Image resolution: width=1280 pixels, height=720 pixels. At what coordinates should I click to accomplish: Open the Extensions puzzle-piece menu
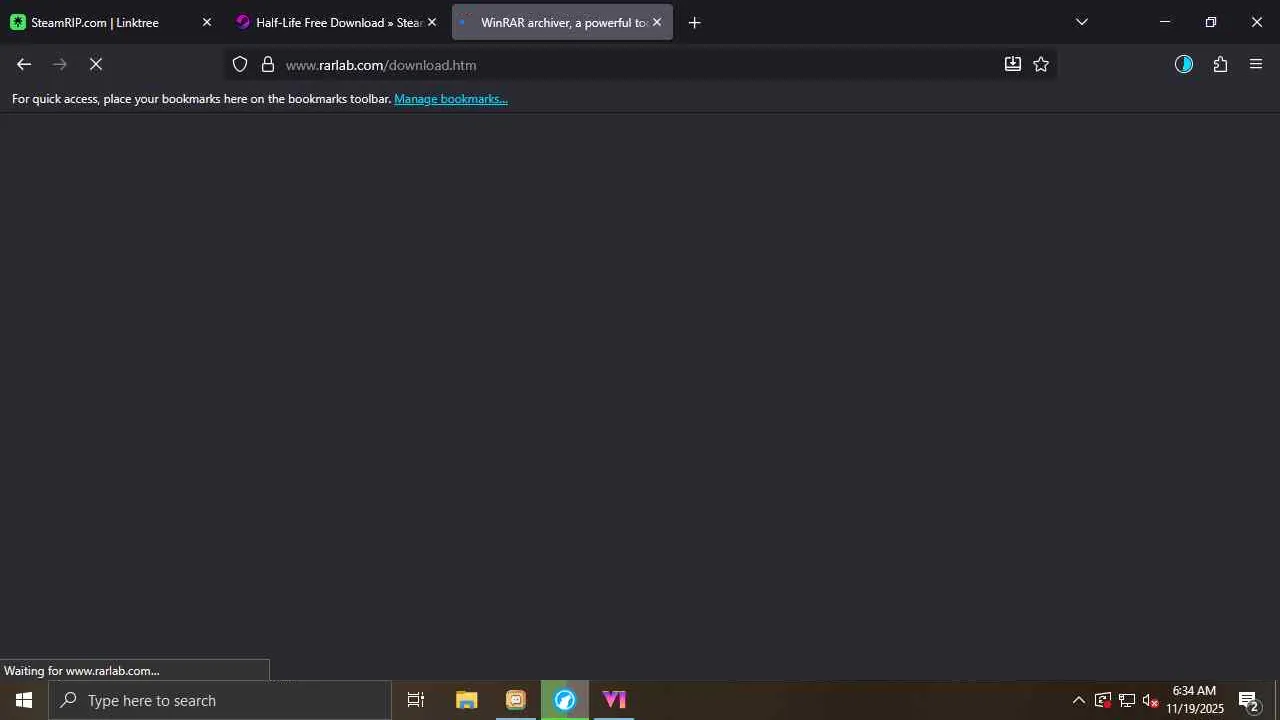(1220, 64)
